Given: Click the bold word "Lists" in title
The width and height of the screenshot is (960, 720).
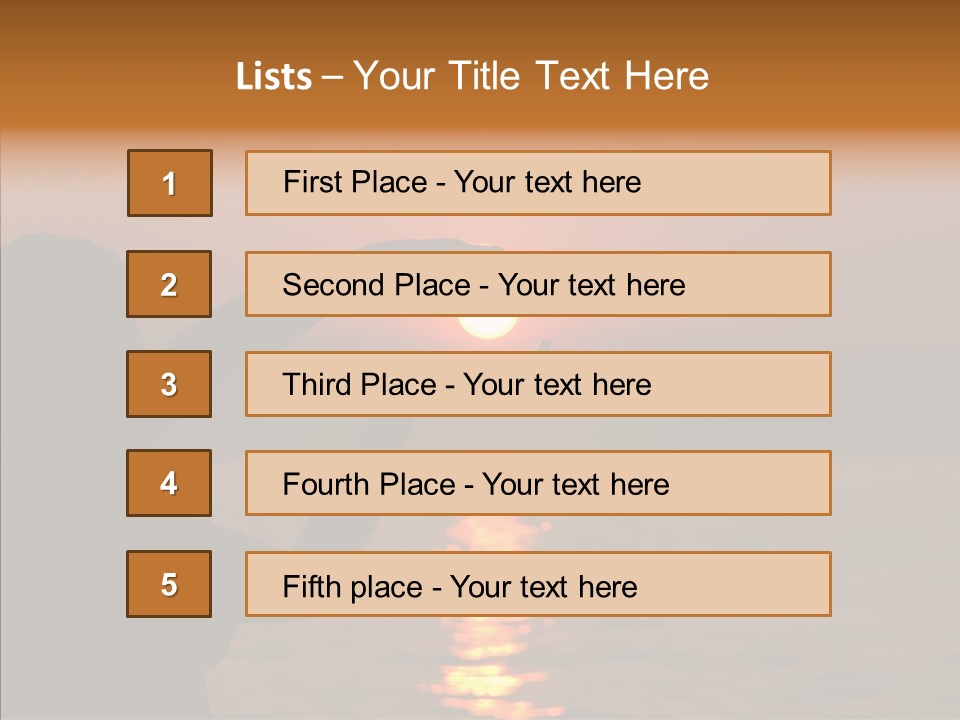Looking at the screenshot, I should point(274,77).
